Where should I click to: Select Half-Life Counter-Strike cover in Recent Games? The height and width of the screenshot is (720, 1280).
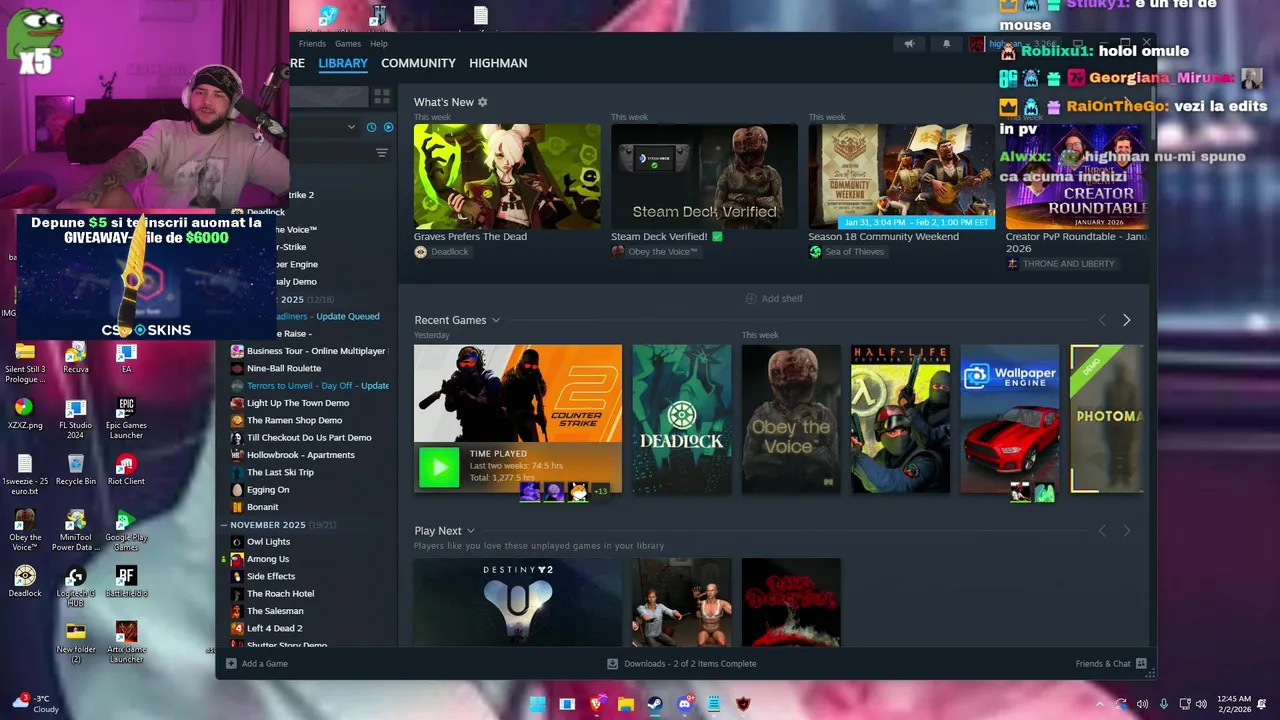(x=900, y=419)
